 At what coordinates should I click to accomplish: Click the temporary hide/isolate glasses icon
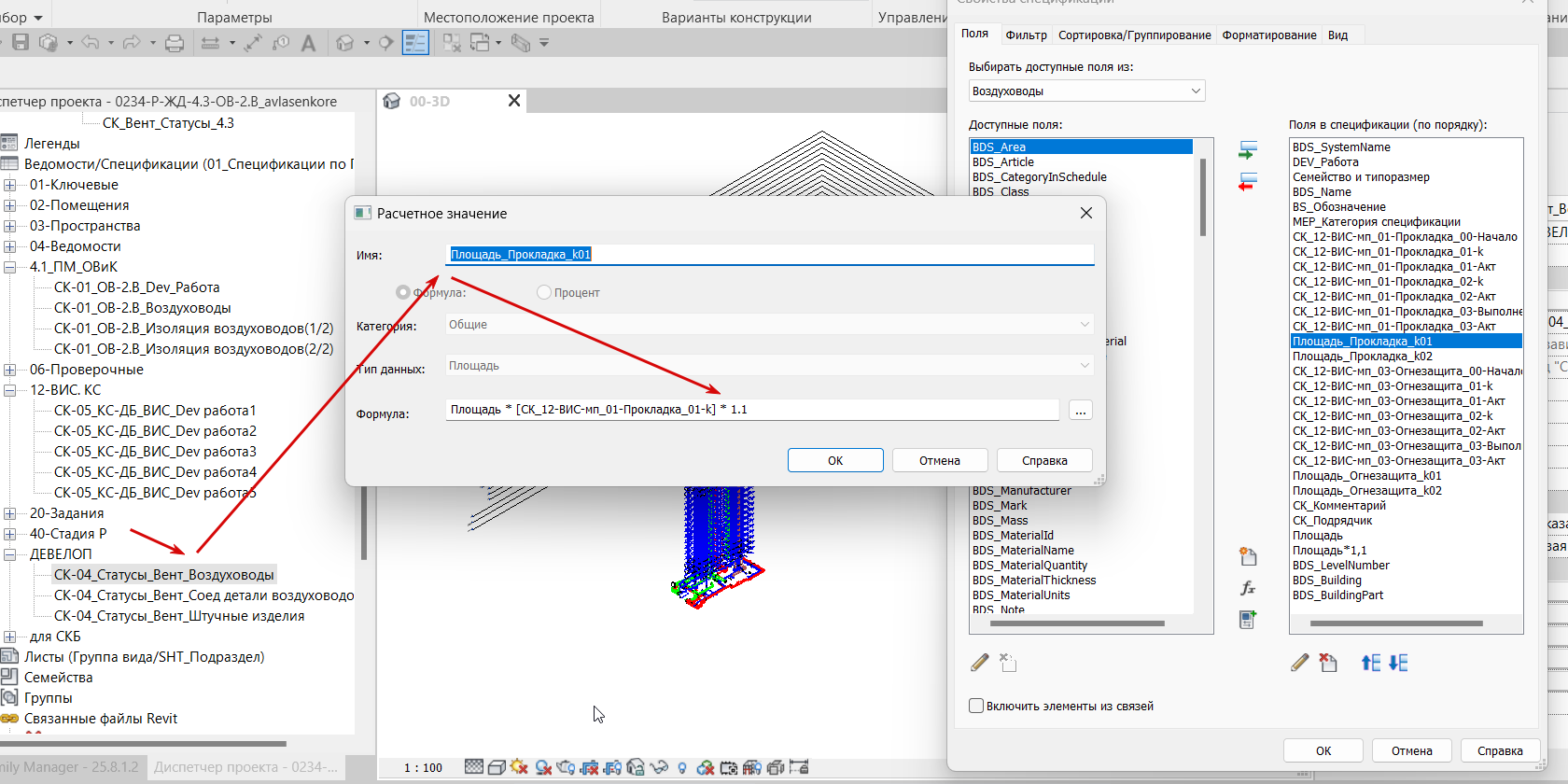point(659,767)
